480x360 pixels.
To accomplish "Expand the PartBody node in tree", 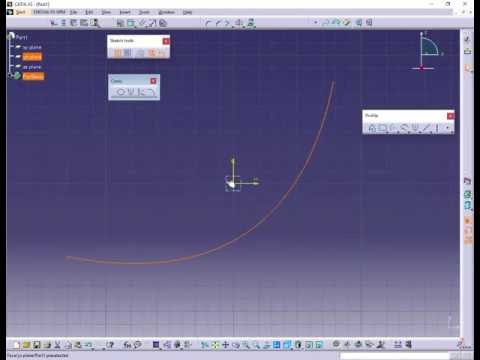I will click(x=10, y=76).
